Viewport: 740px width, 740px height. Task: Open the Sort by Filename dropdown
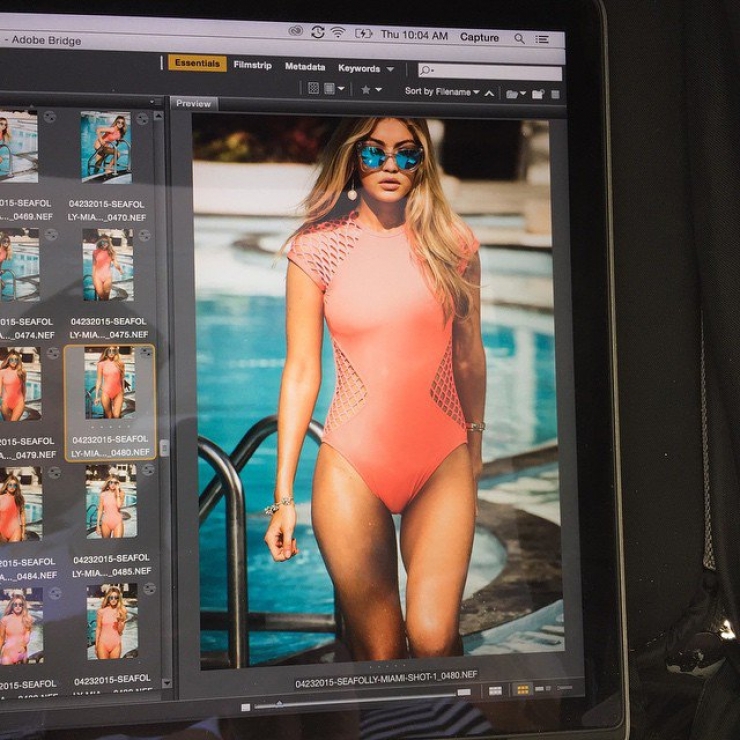coord(442,92)
